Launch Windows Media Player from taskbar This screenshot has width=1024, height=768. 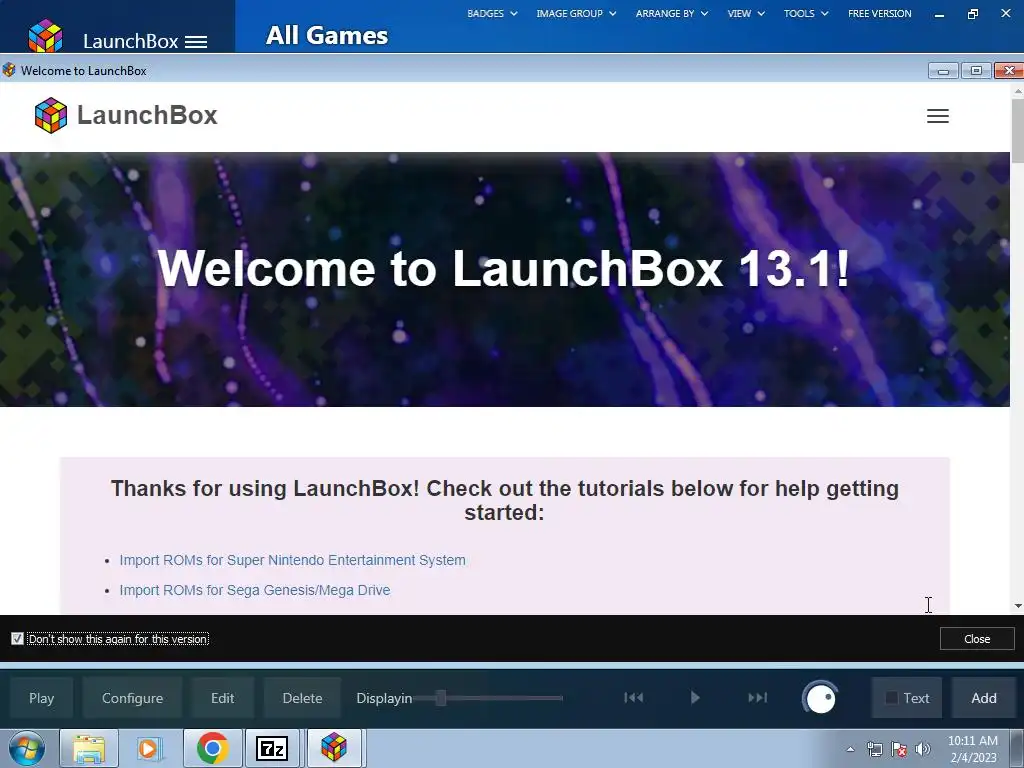[x=149, y=748]
